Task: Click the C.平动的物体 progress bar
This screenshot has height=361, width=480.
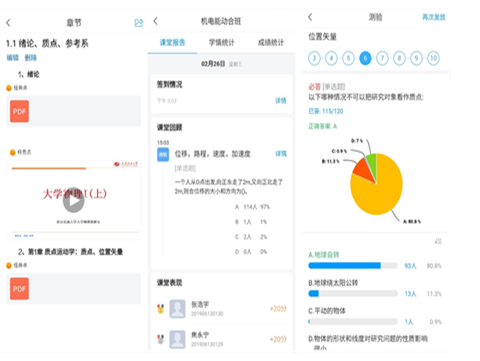Action: point(353,322)
